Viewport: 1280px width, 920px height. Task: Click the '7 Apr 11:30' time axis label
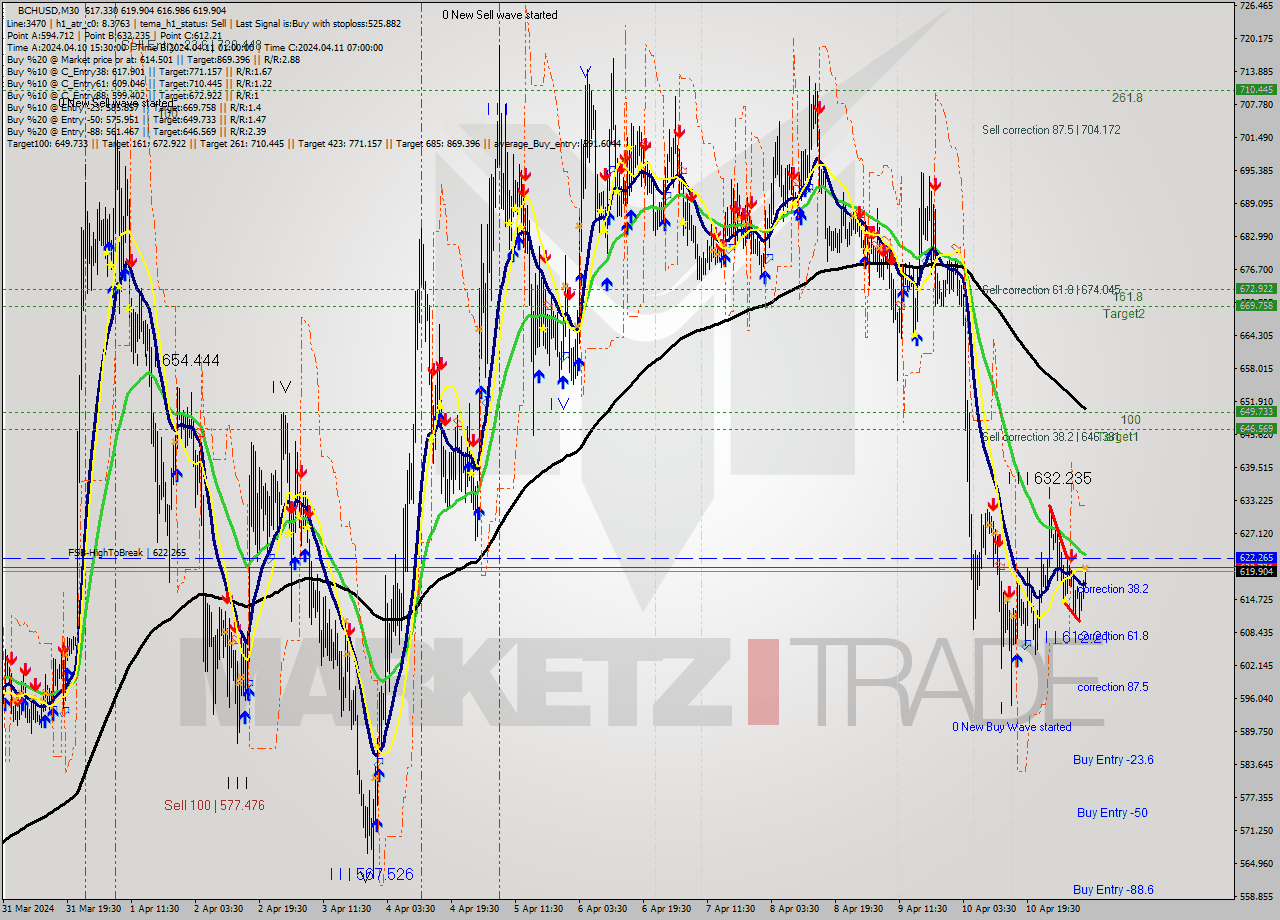point(730,909)
